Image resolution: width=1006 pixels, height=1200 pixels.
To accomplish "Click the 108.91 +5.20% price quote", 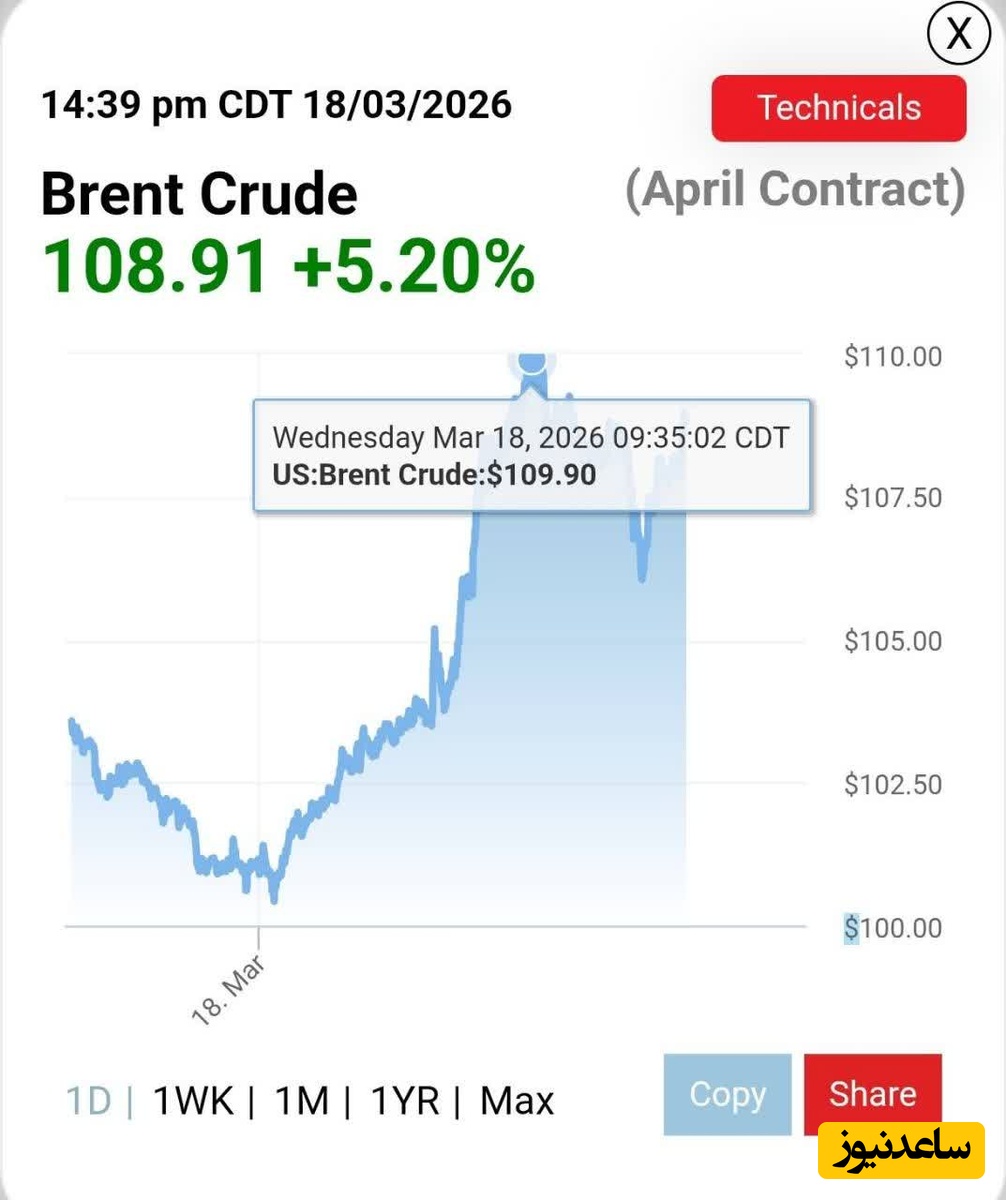I will [x=288, y=266].
